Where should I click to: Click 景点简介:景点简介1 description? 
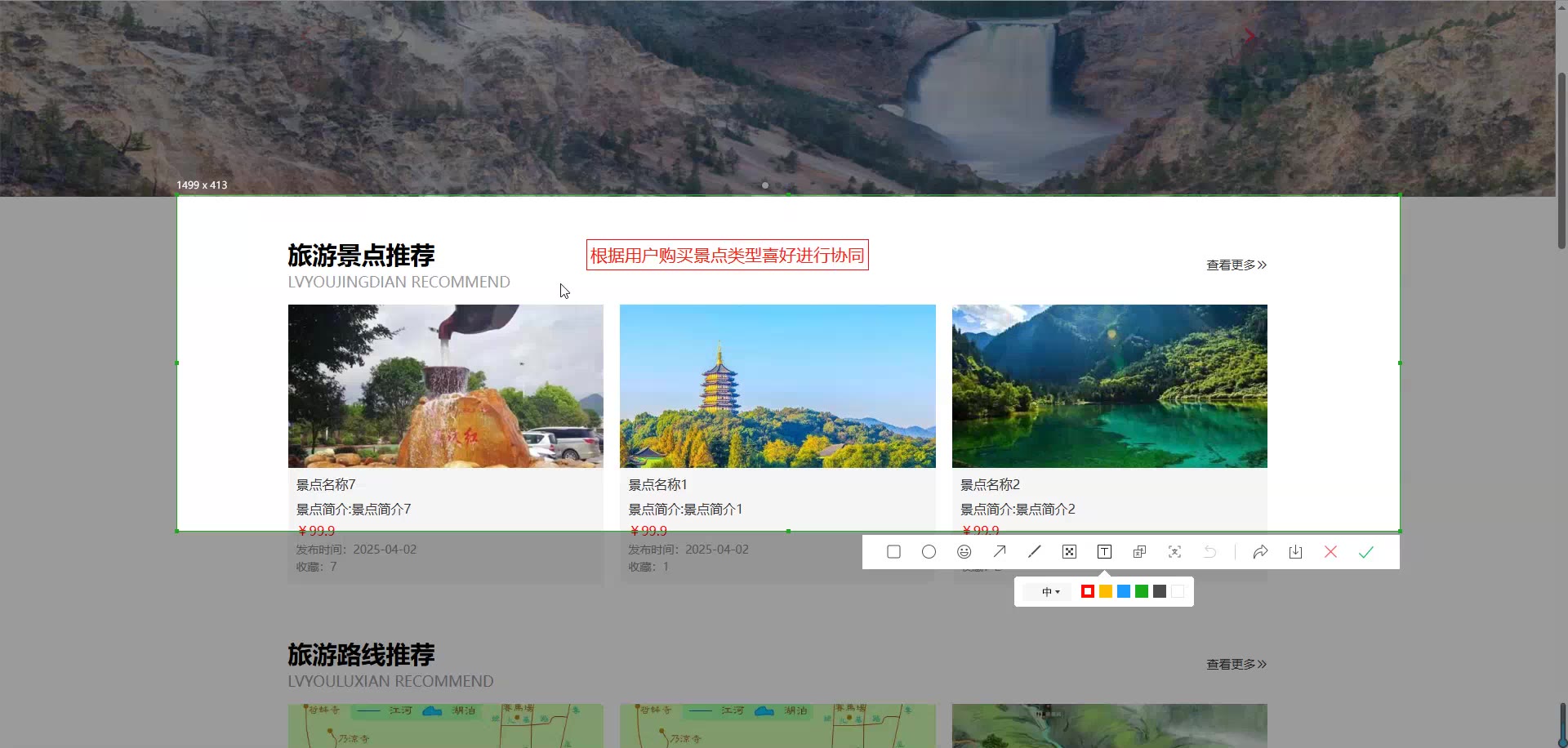tap(685, 510)
